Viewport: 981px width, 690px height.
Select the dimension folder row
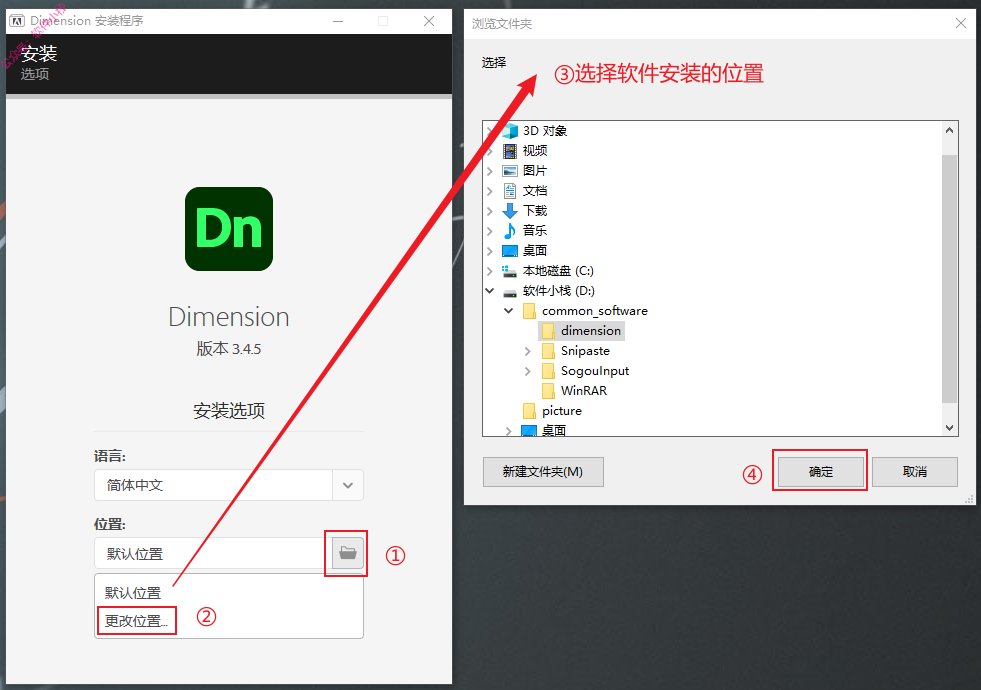click(x=582, y=331)
